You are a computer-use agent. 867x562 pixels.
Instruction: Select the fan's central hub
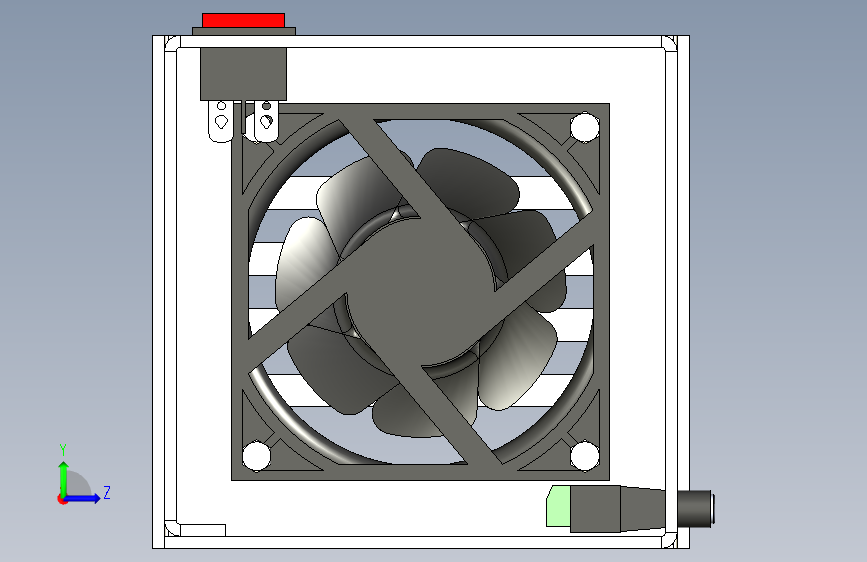(x=420, y=290)
